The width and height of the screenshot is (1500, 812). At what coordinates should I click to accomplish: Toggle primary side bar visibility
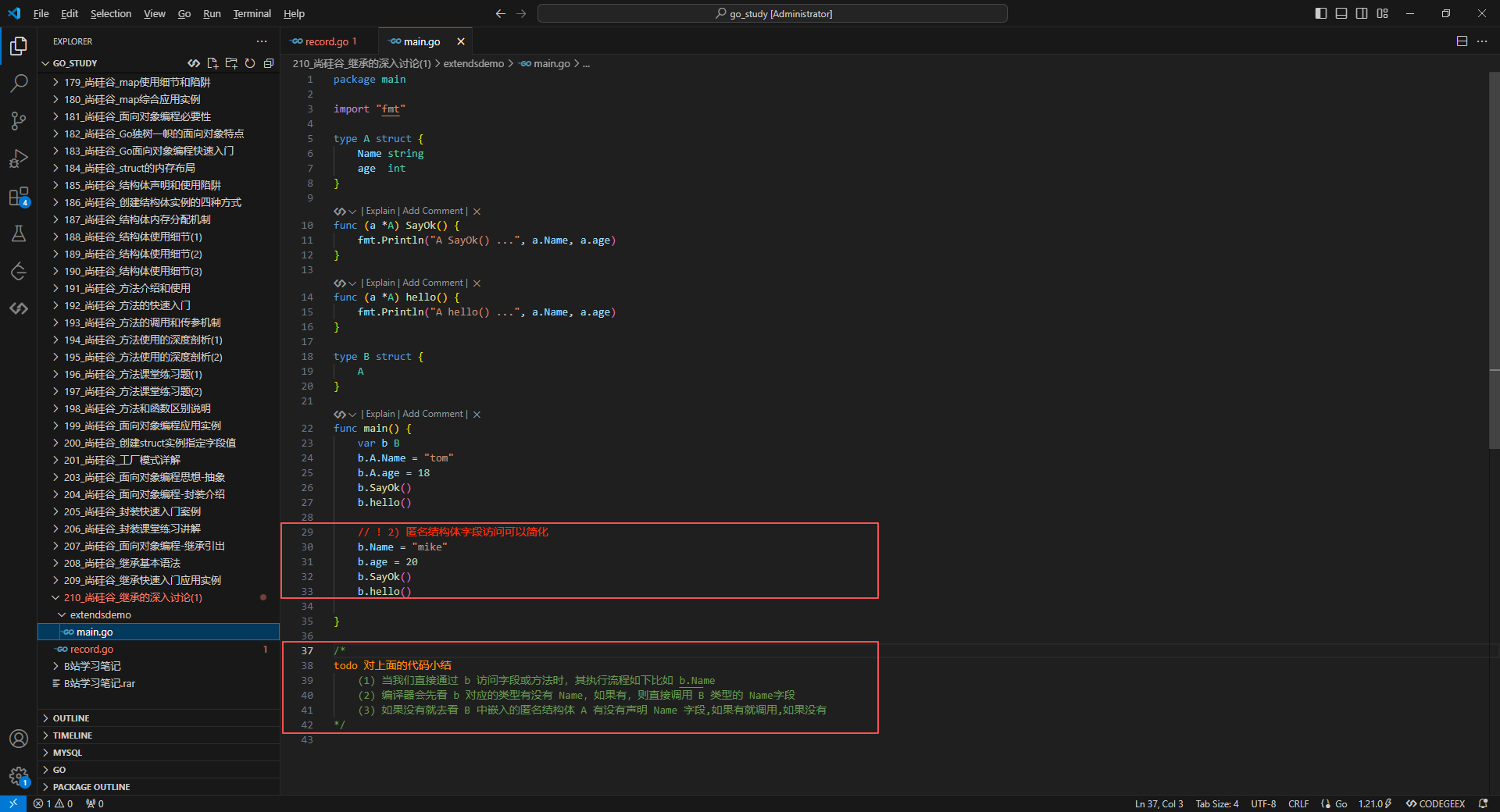coord(1321,13)
